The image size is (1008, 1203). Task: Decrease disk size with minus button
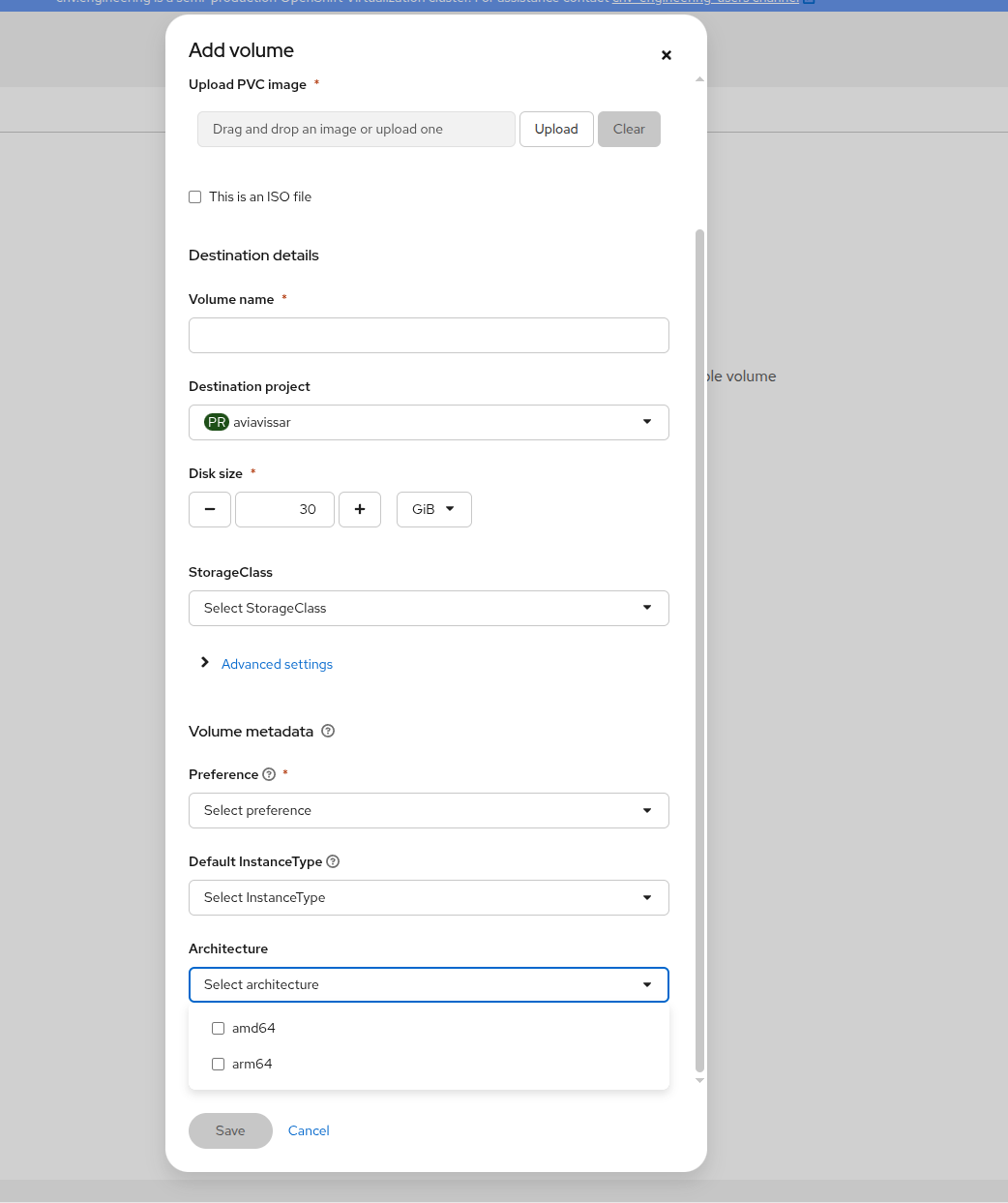pos(210,509)
